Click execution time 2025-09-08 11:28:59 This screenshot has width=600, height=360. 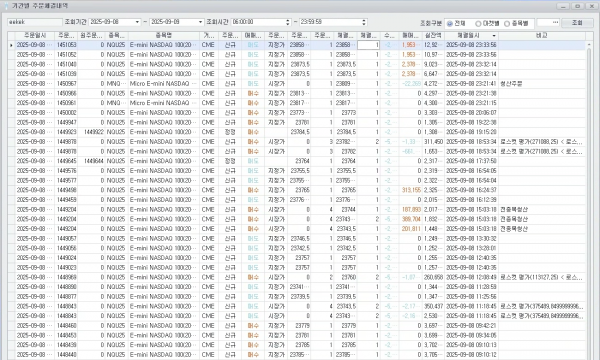(x=471, y=287)
